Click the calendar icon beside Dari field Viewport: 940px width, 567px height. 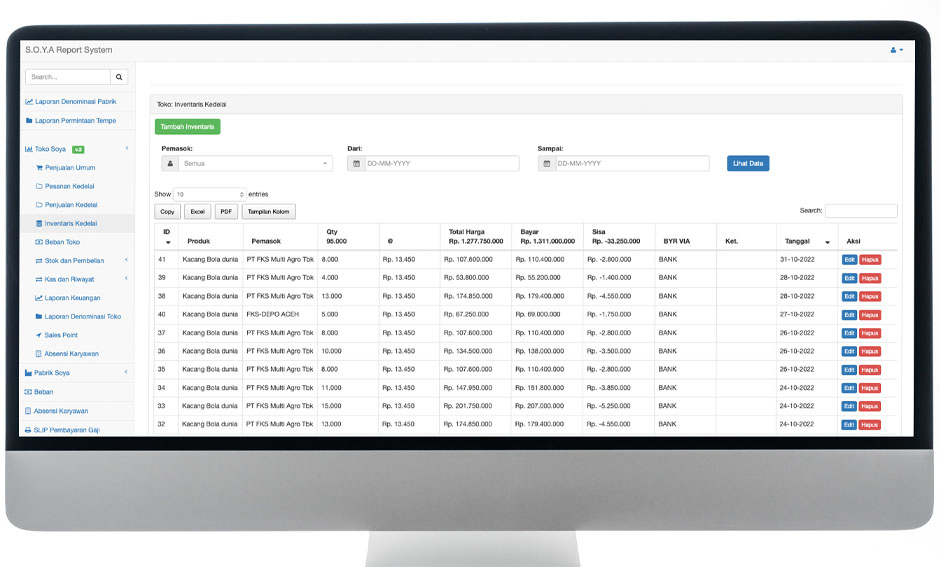point(356,164)
